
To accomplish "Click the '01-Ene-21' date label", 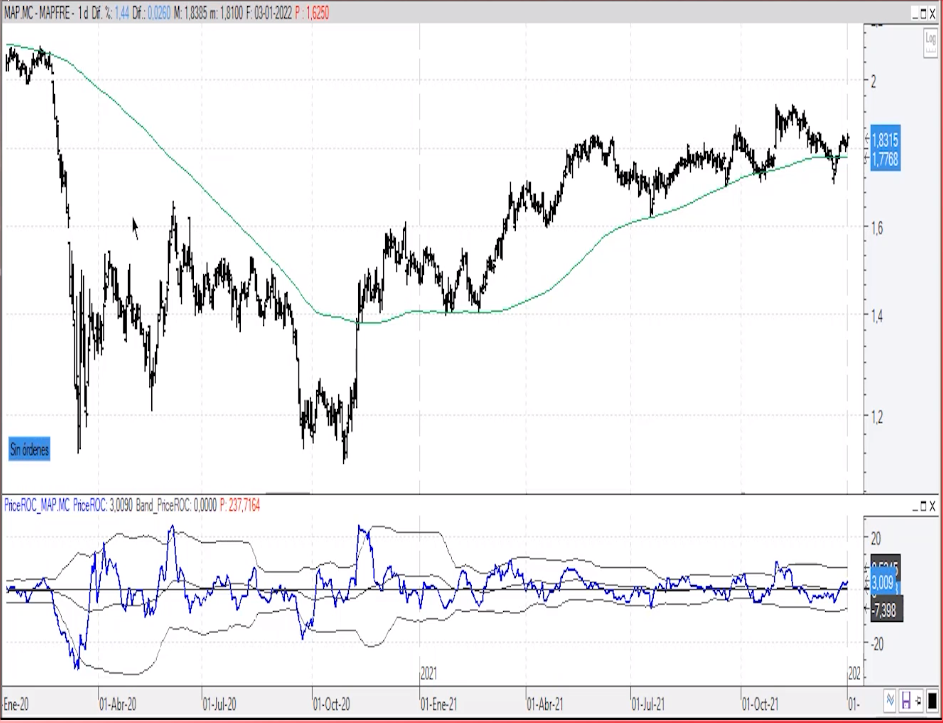I will 438,704.
